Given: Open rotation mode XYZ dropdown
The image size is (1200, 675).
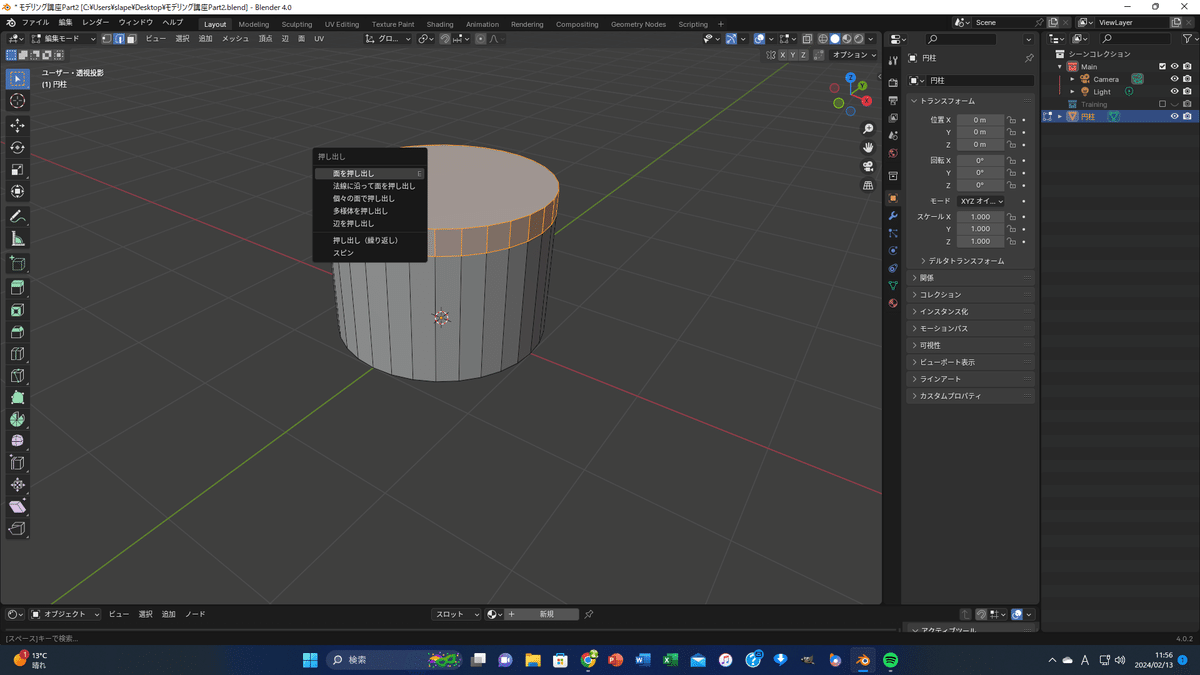Looking at the screenshot, I should click(x=981, y=201).
